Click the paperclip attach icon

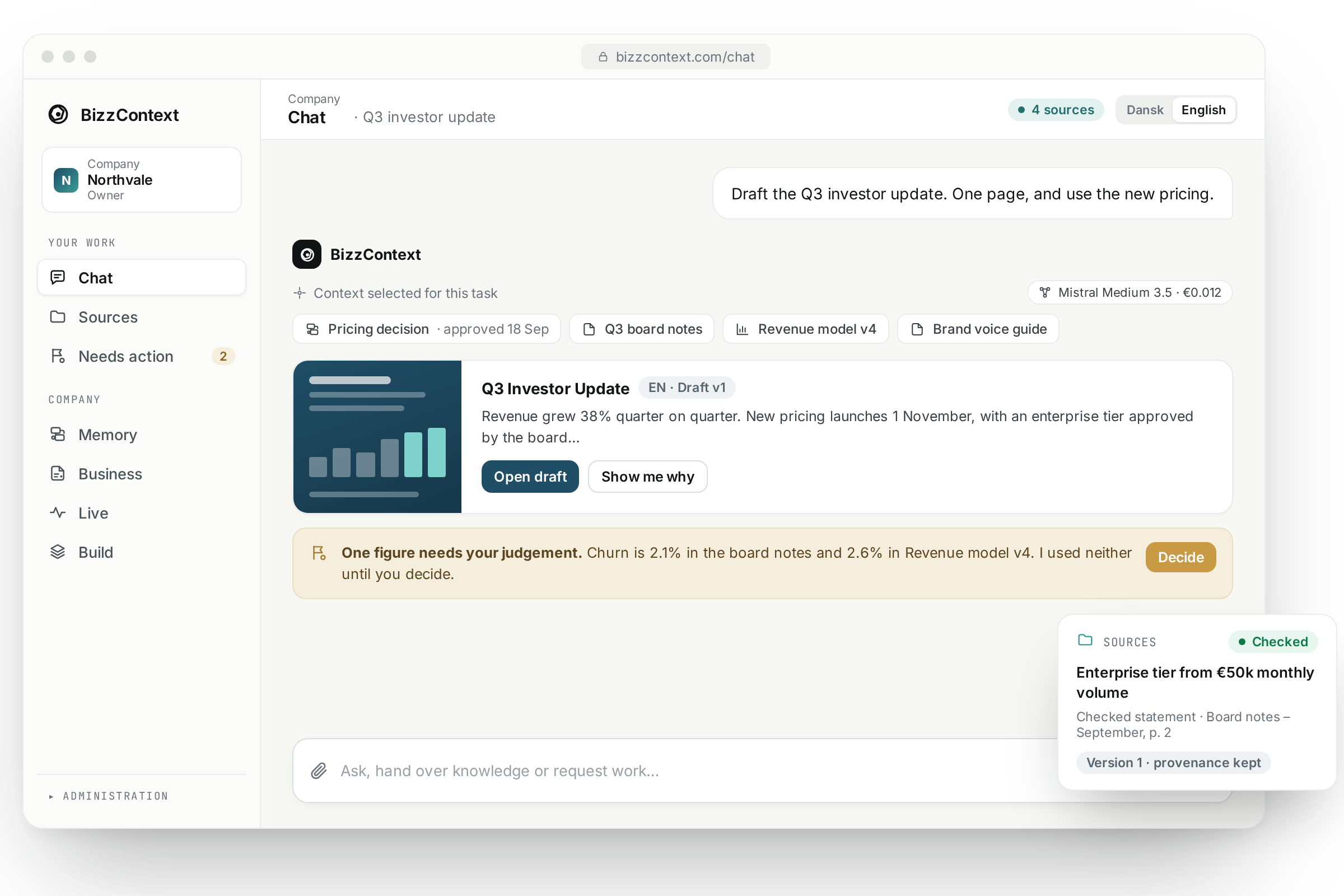click(319, 771)
